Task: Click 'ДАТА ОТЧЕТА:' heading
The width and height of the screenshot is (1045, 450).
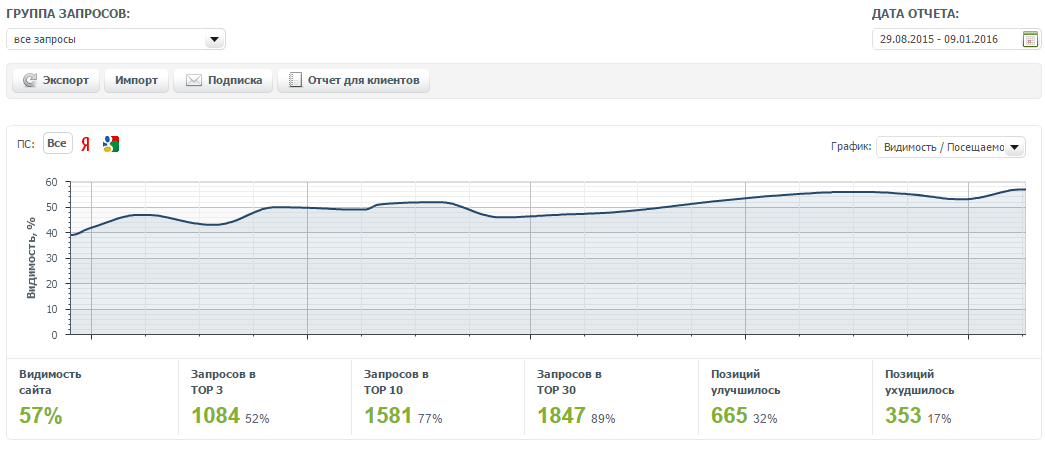Action: click(x=915, y=13)
